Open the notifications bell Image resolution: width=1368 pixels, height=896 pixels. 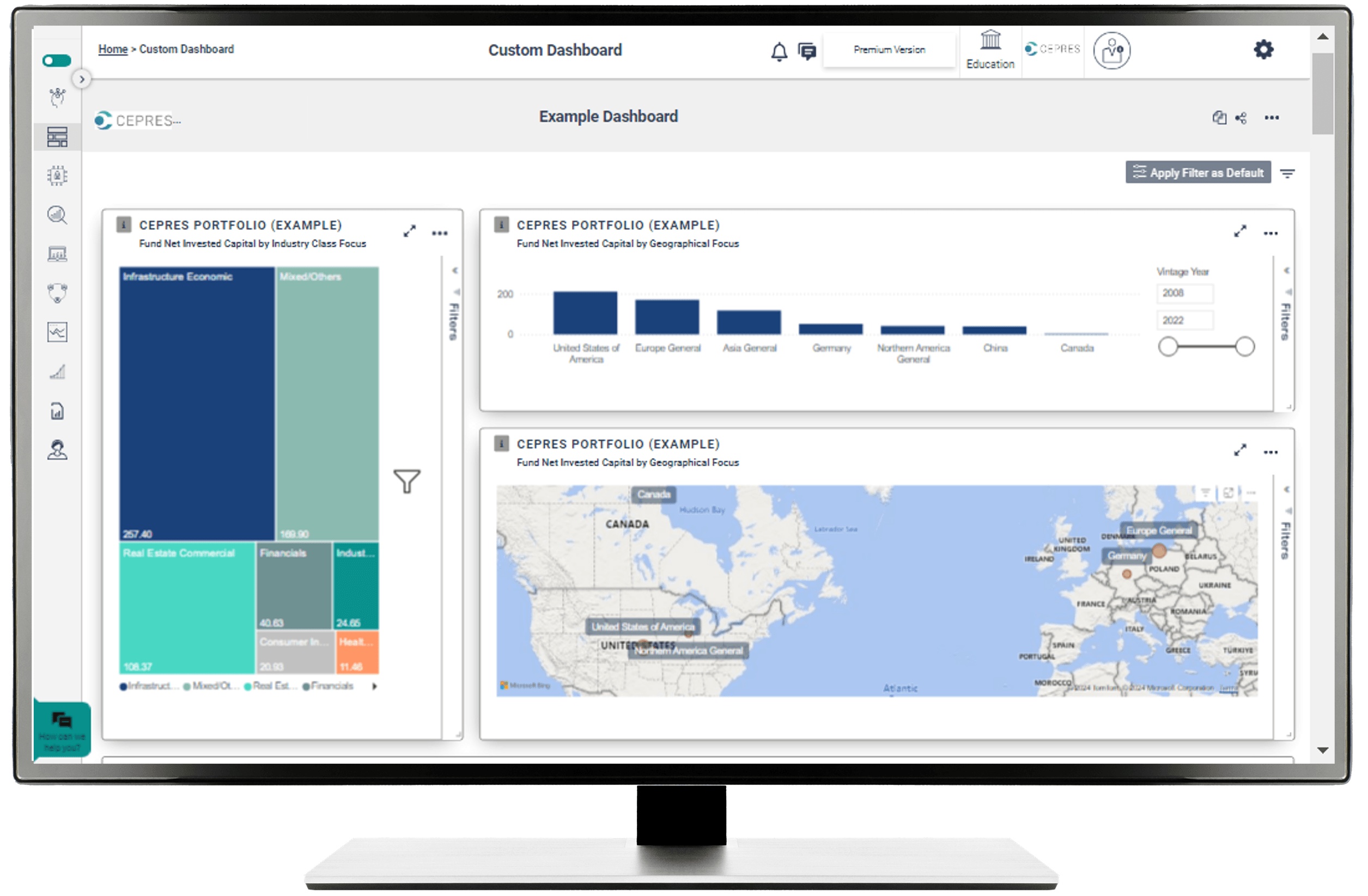[x=780, y=52]
